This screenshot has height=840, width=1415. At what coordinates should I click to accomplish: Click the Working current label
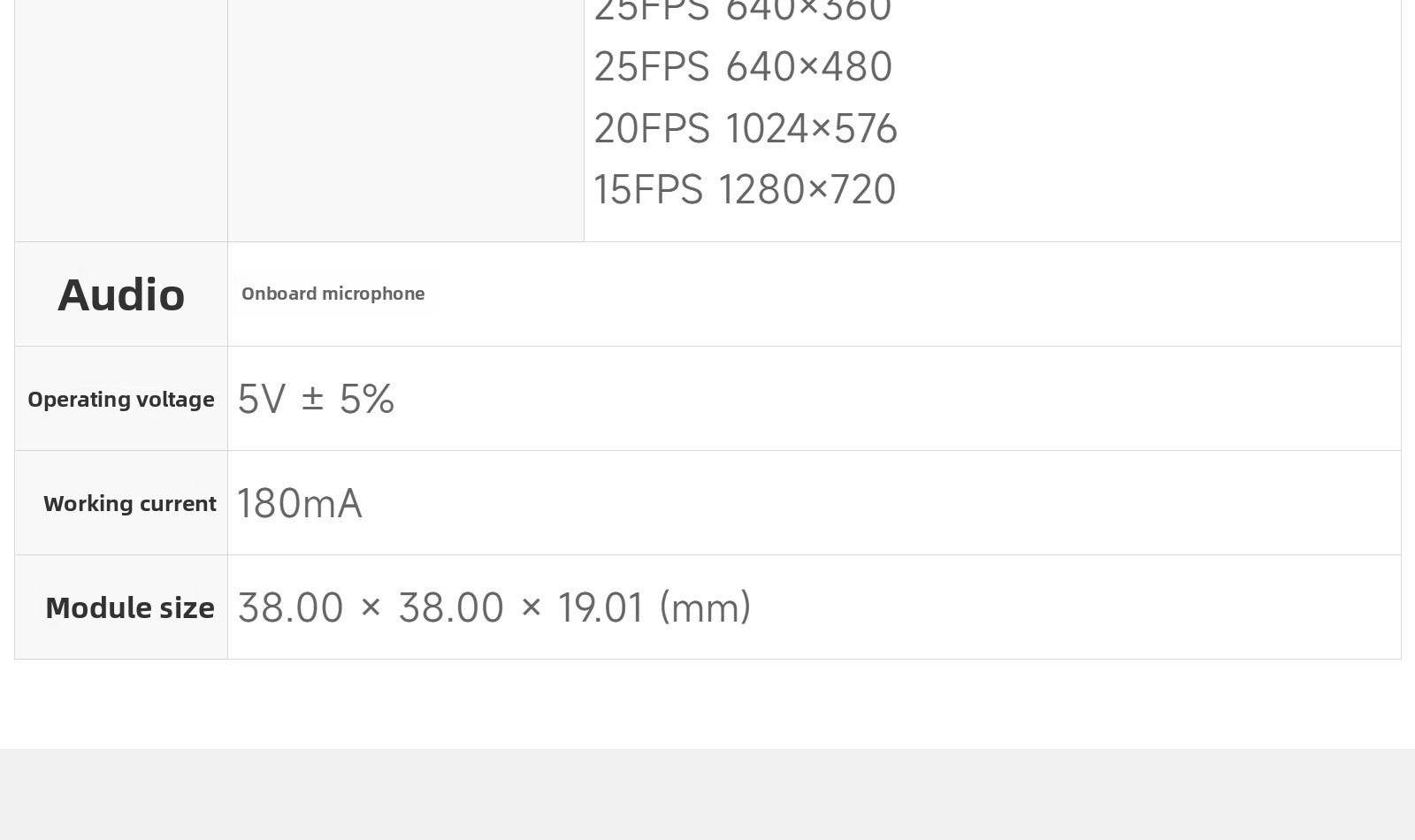(130, 503)
